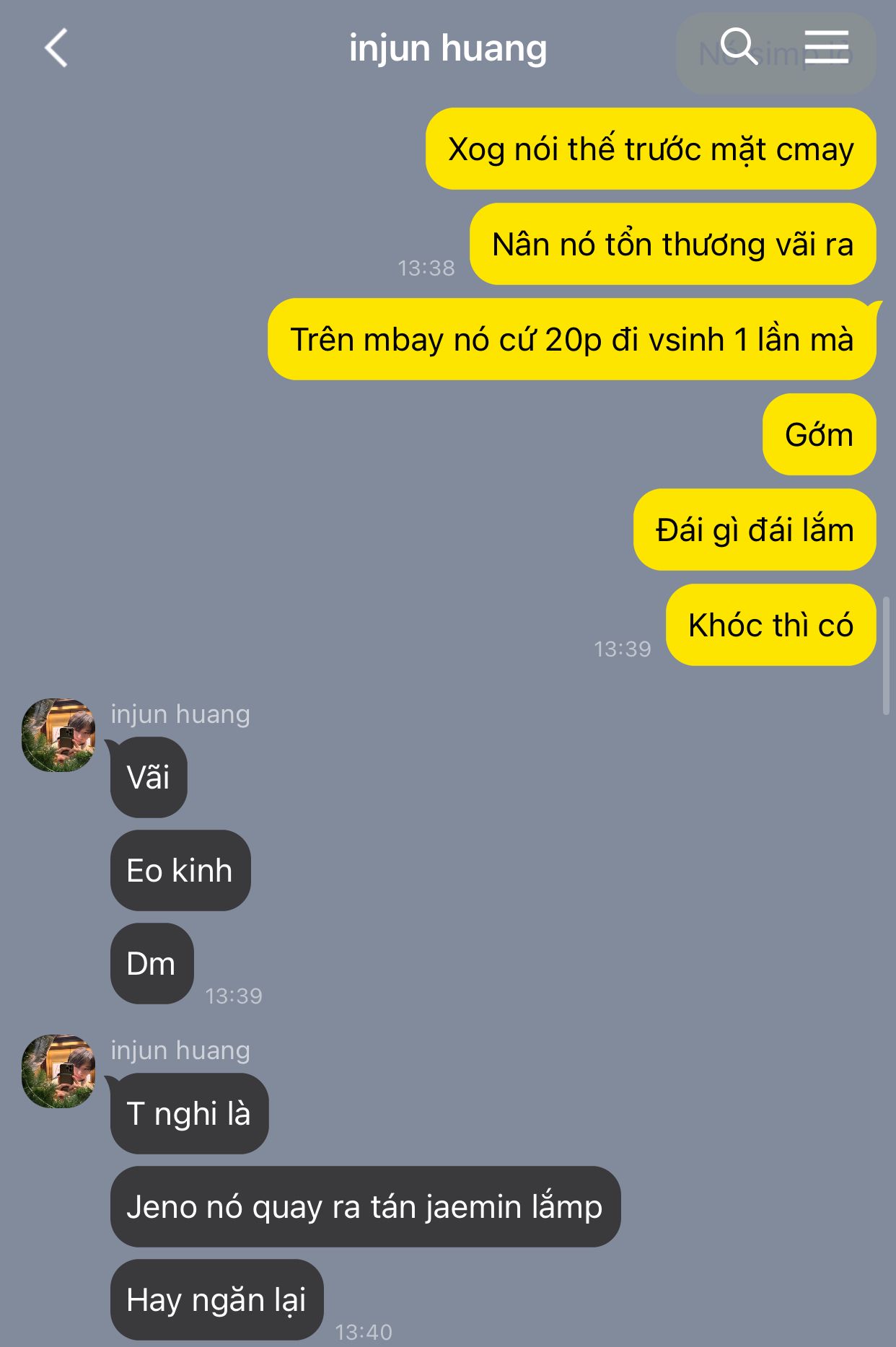896x1347 pixels.
Task: Tap "Jeno nó quay ra tán jaemin" message
Action: click(365, 1206)
